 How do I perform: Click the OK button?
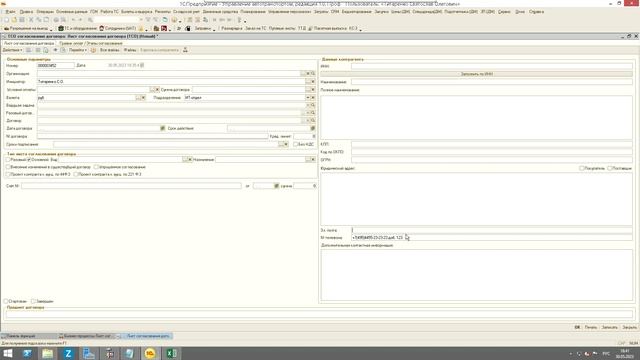pyautogui.click(x=577, y=327)
